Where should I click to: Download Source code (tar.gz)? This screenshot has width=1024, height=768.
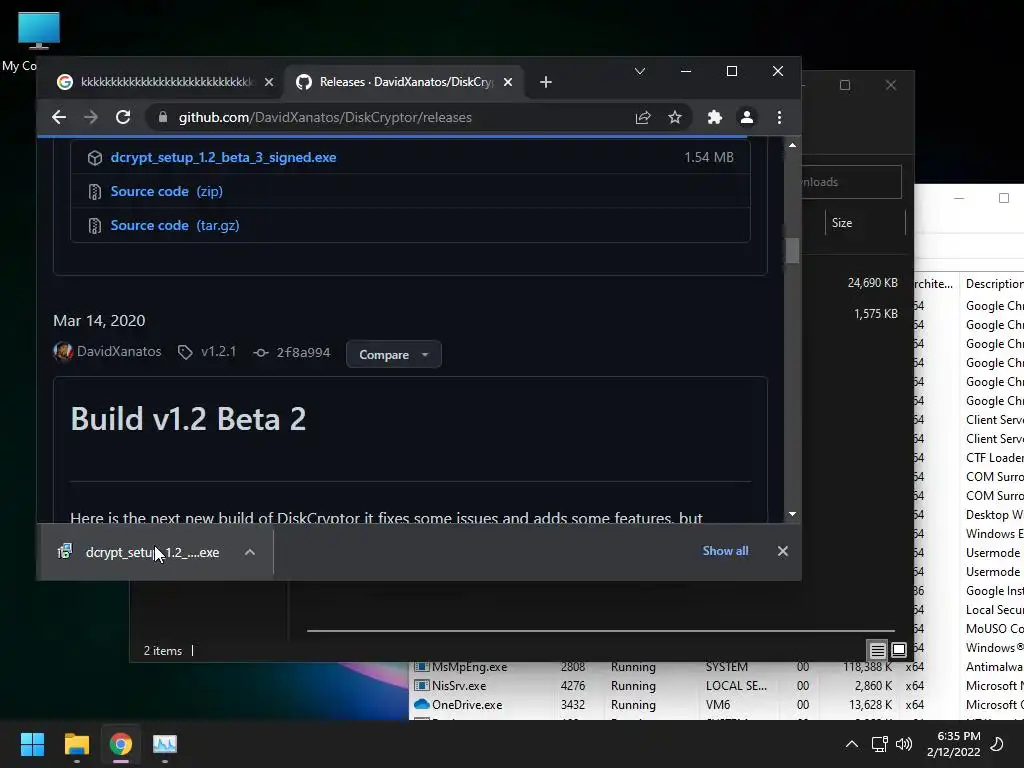click(174, 225)
